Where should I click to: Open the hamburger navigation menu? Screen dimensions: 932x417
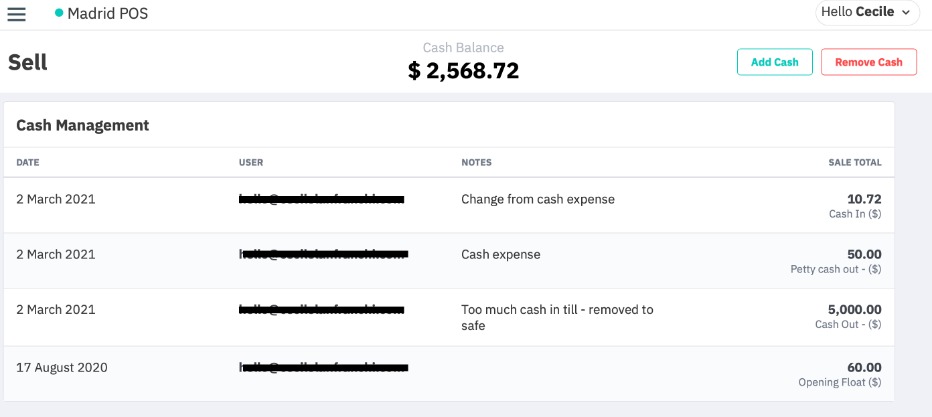pos(17,14)
